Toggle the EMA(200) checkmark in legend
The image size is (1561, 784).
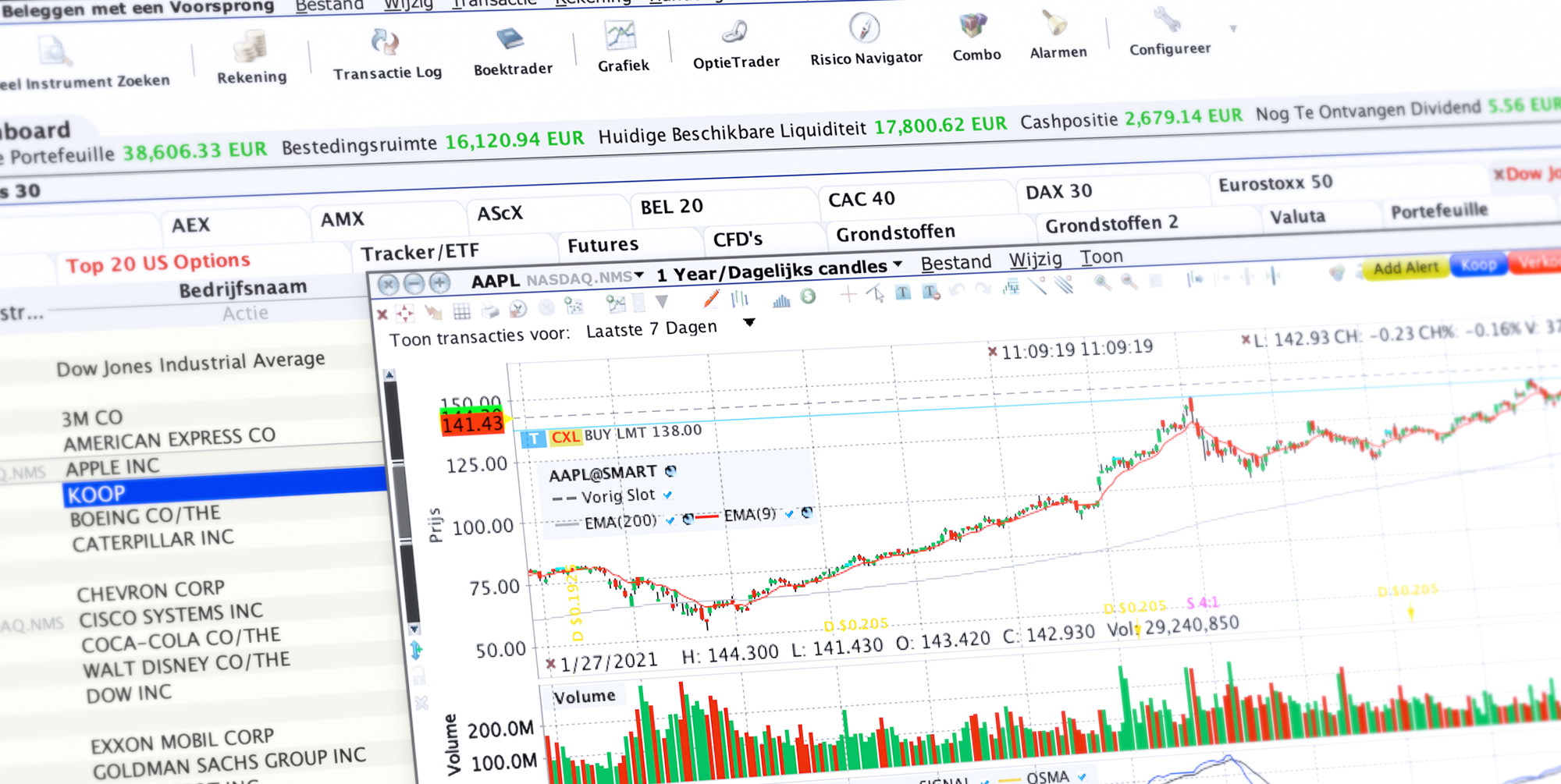[670, 520]
